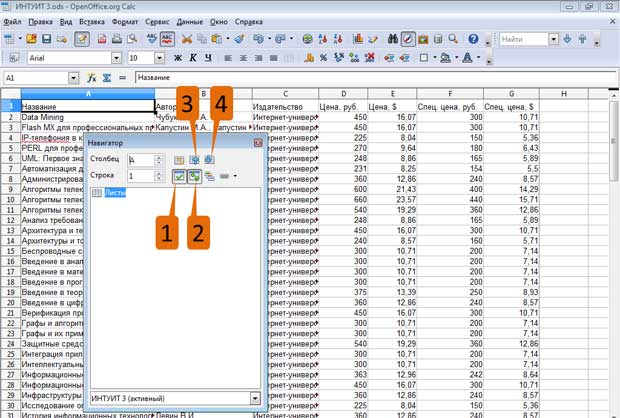Redo the last undone action
The height and width of the screenshot is (418, 620).
280,39
